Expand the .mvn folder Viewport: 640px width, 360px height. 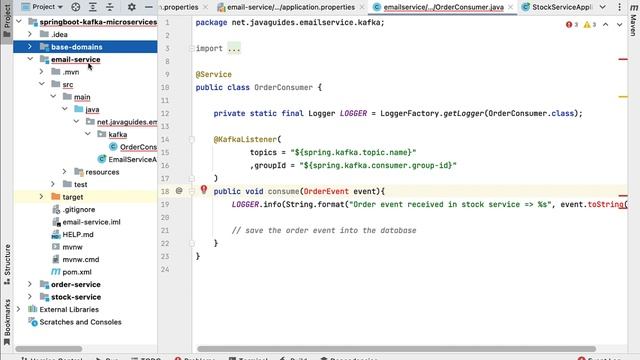pyautogui.click(x=41, y=72)
